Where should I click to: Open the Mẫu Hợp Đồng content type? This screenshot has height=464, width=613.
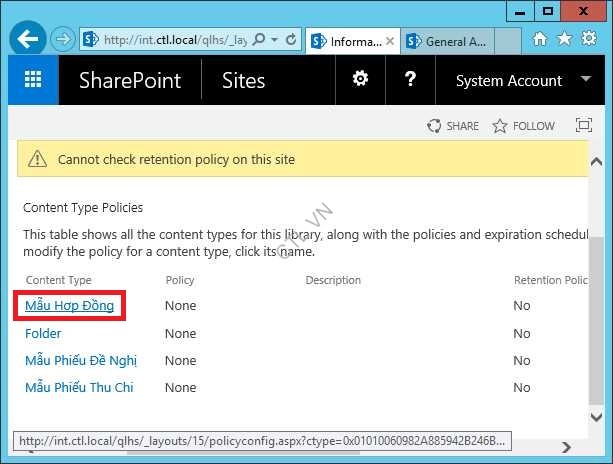(69, 305)
